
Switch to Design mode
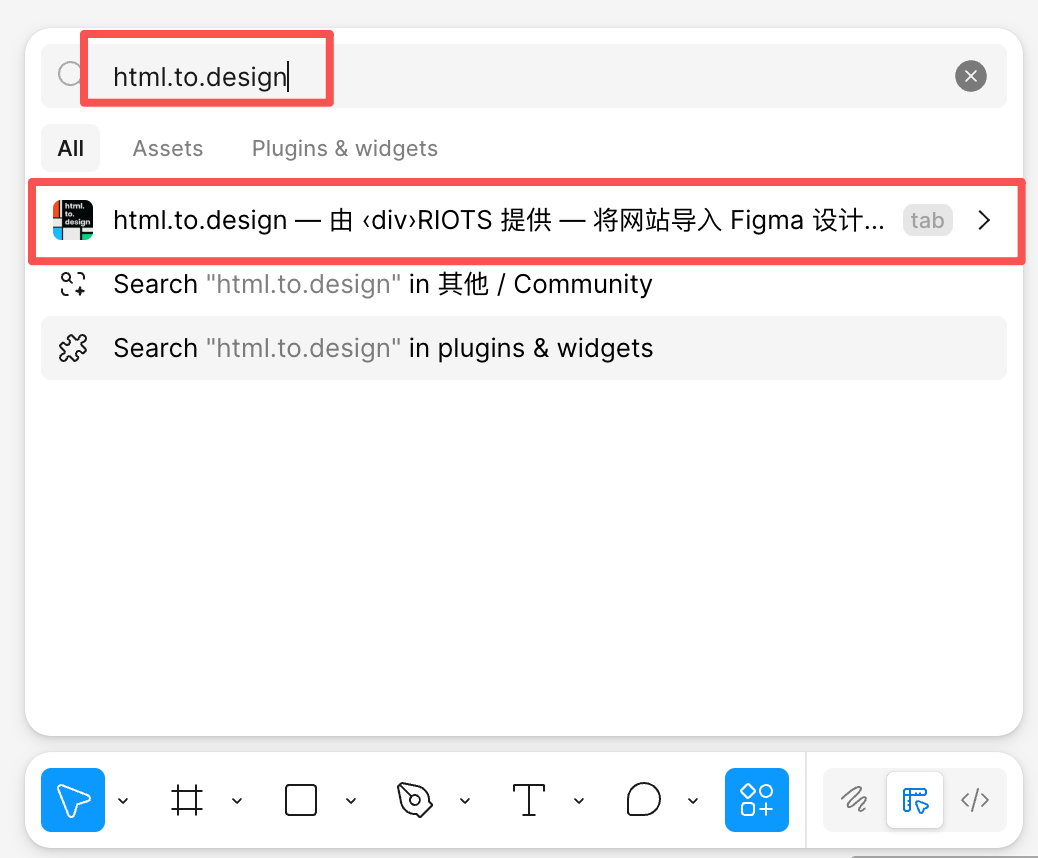pyautogui.click(x=915, y=800)
